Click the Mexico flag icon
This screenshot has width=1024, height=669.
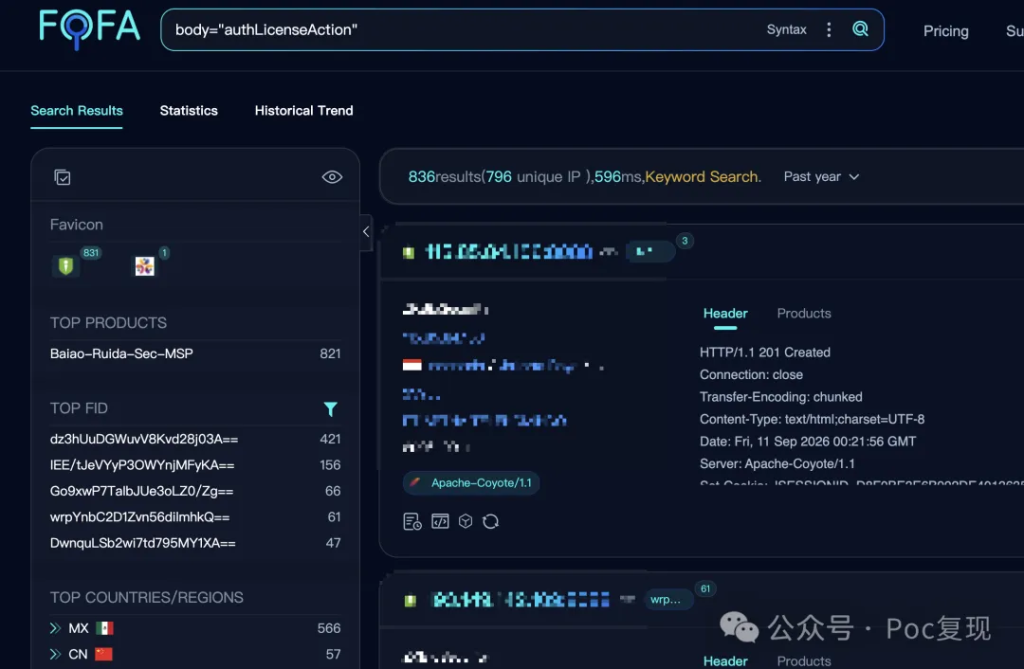tap(104, 628)
